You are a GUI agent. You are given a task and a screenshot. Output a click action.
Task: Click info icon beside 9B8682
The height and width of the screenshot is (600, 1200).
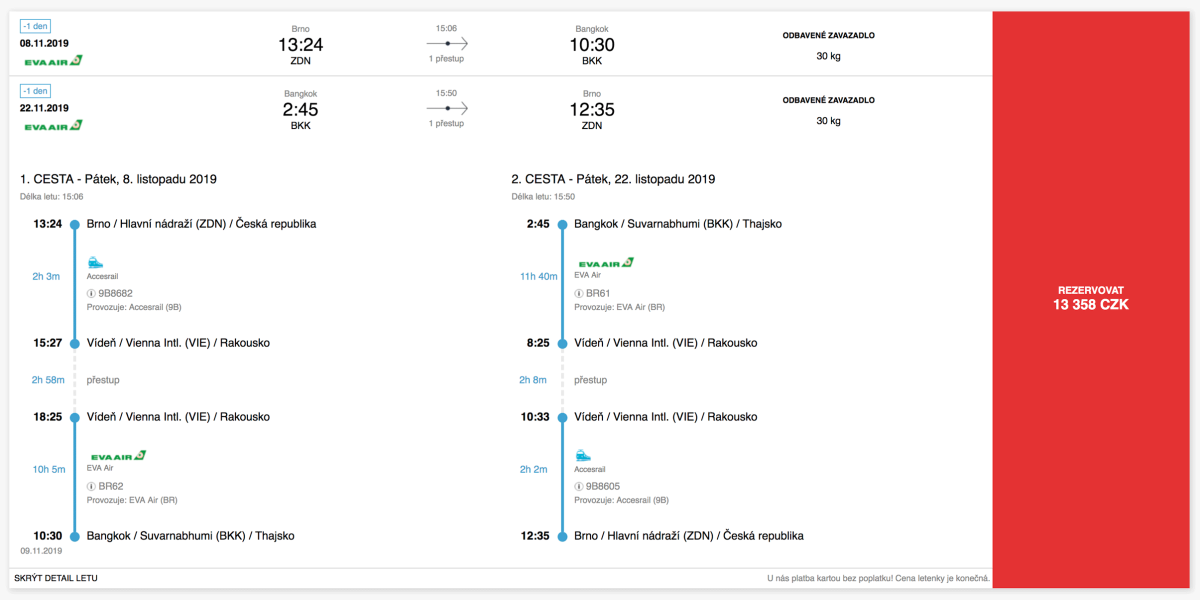91,294
